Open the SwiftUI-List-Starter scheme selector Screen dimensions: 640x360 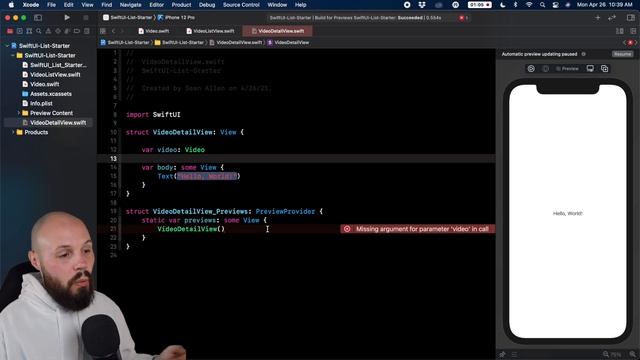(x=127, y=18)
